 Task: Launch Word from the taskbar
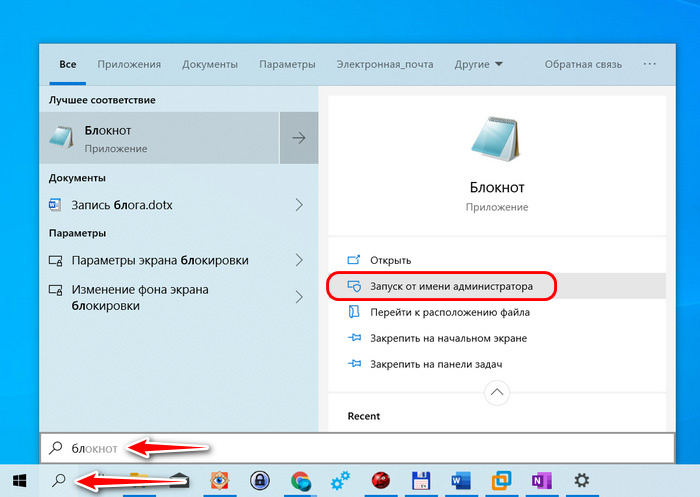coord(461,481)
